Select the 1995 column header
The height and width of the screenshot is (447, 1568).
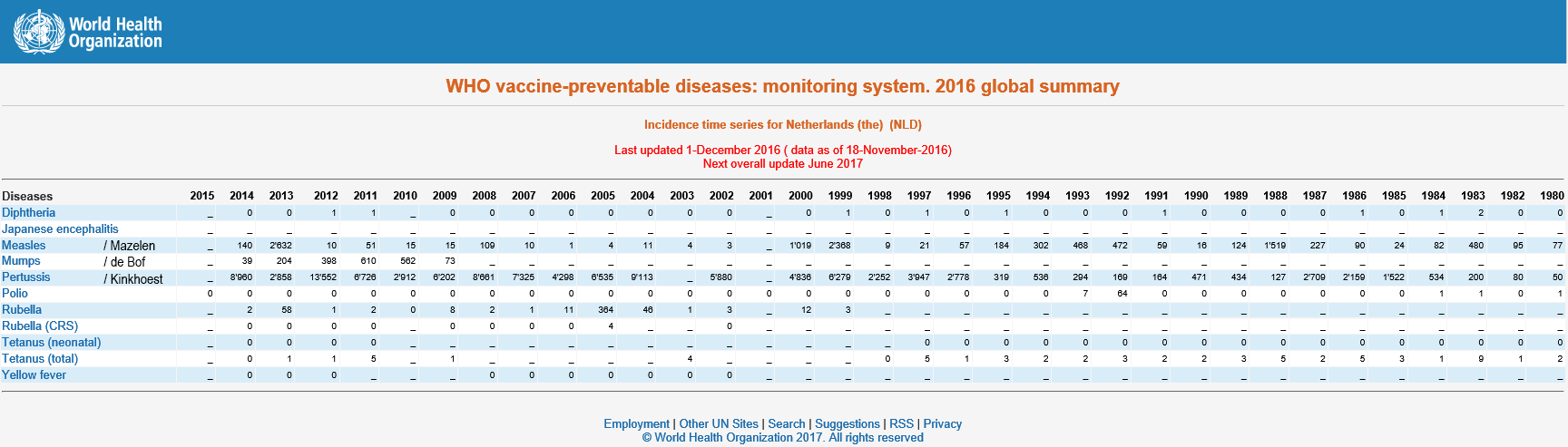point(998,196)
